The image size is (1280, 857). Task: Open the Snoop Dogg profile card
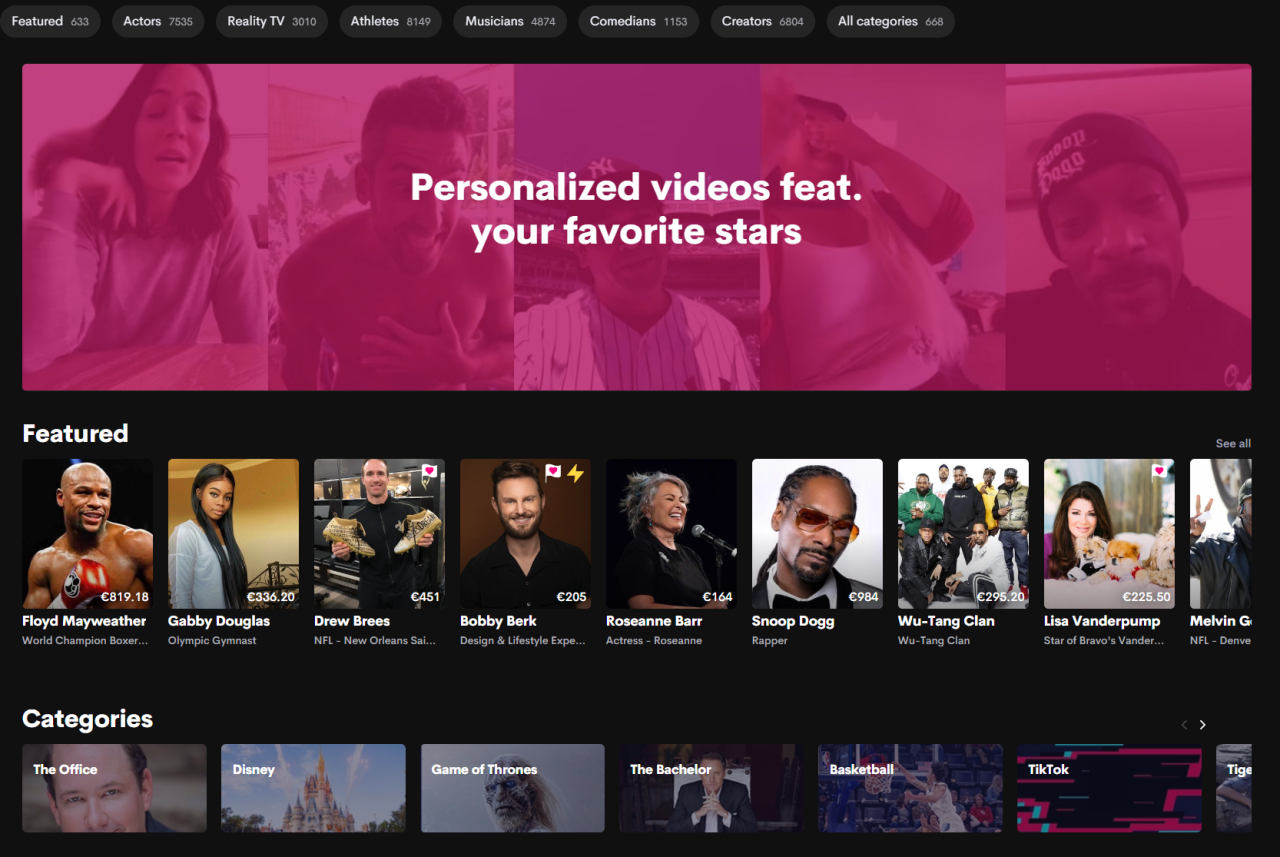click(817, 534)
